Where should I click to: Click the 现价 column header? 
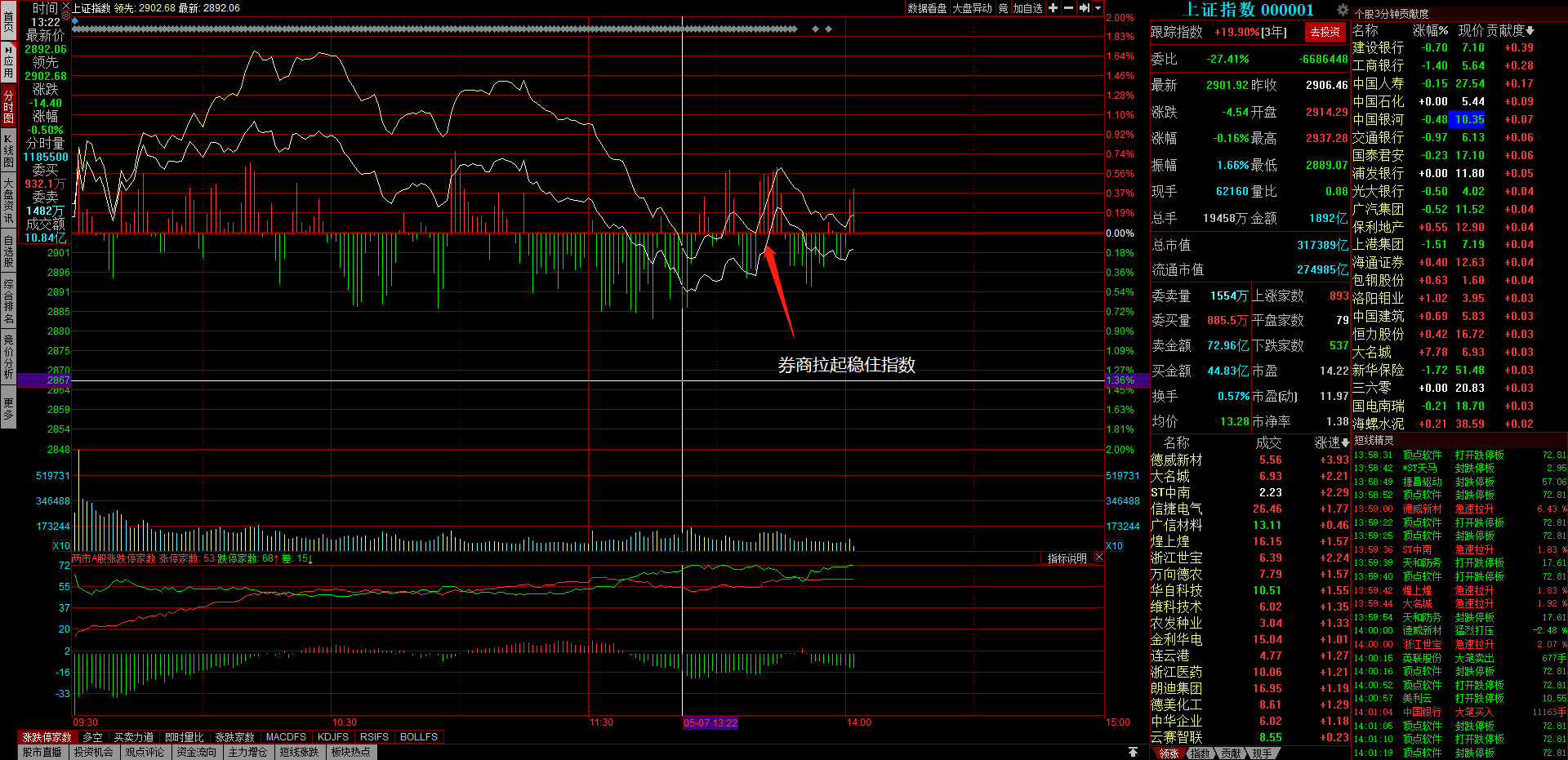(1472, 30)
